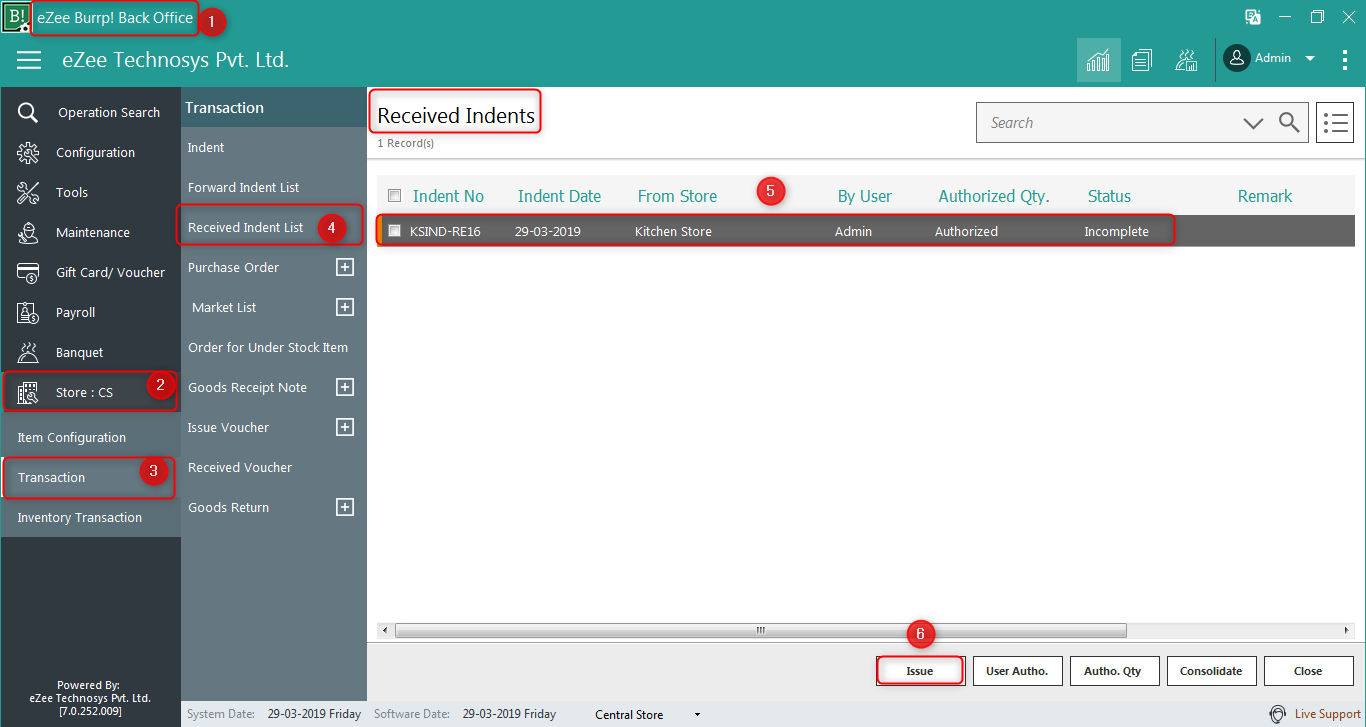This screenshot has height=727, width=1366.
Task: Select Received Indent List menu item
Action: pyautogui.click(x=245, y=227)
